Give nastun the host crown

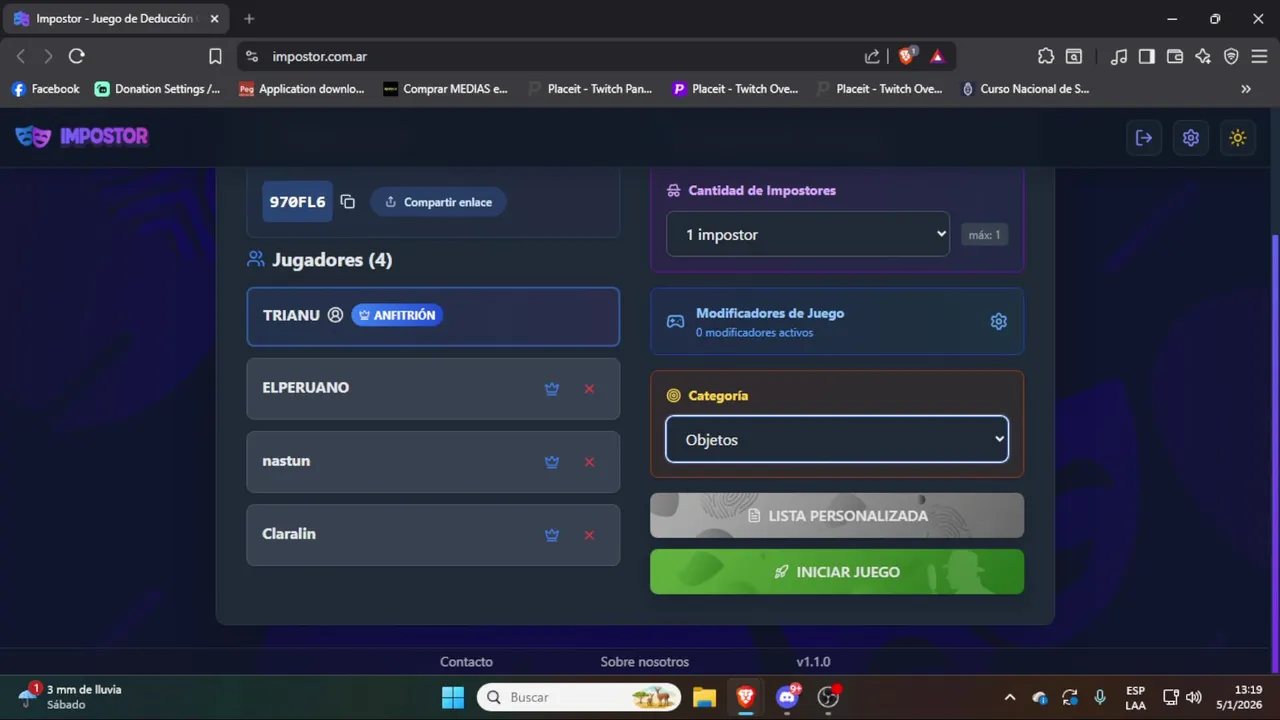tap(551, 462)
